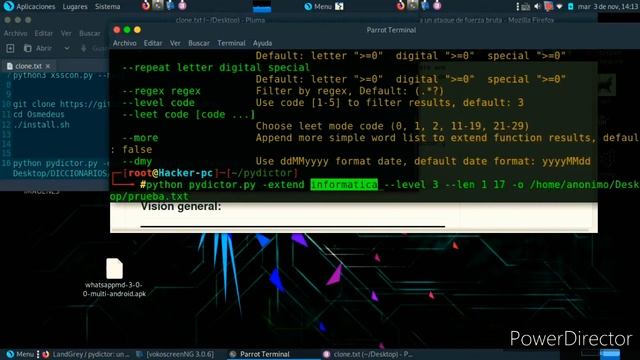Open the Menu button in bottom taskbar
640x360 pixels.
coord(20,354)
